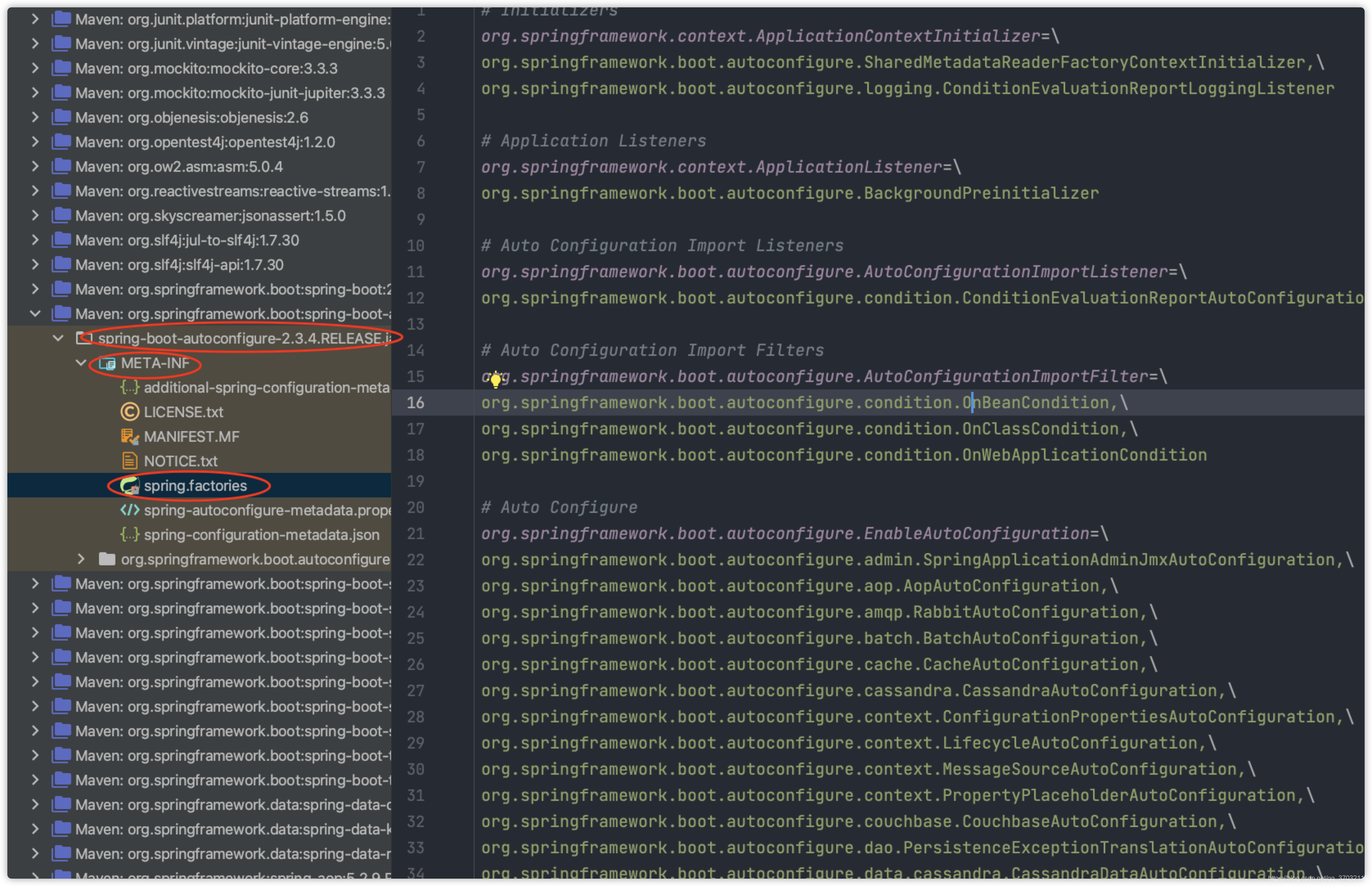This screenshot has height=886, width=1372.
Task: Click the library icon of org.objenesis:objenesis:2.6
Action: click(x=61, y=117)
